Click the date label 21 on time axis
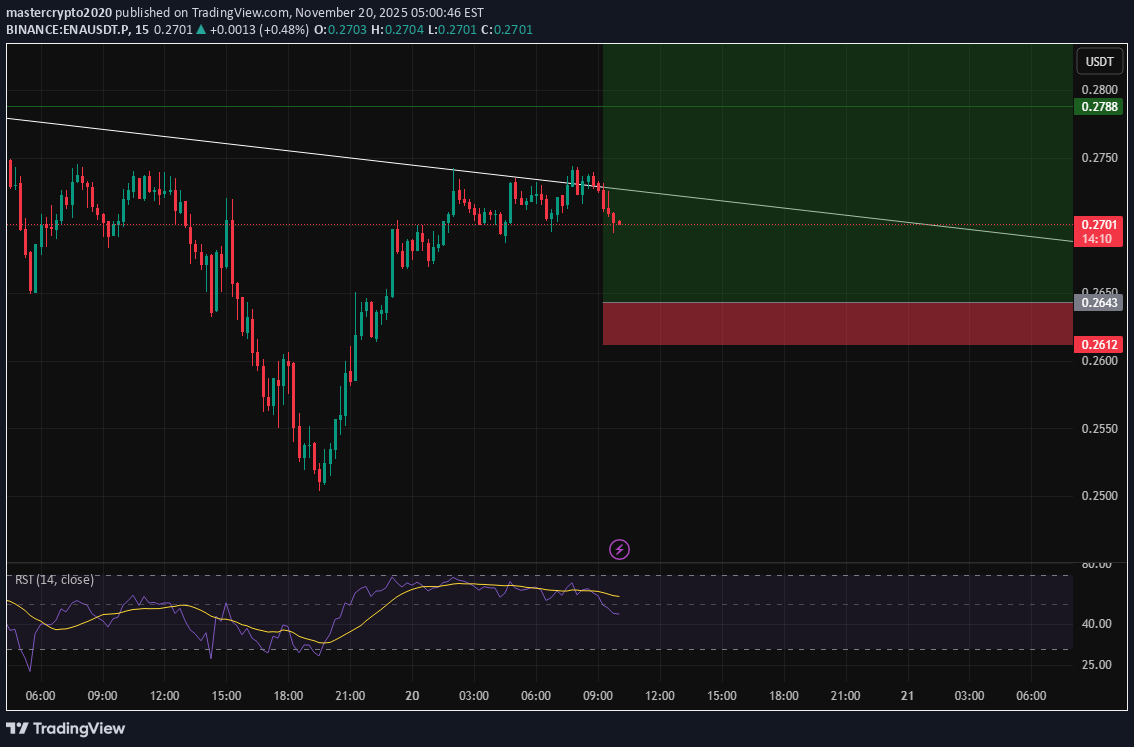1134x747 pixels. coord(908,696)
